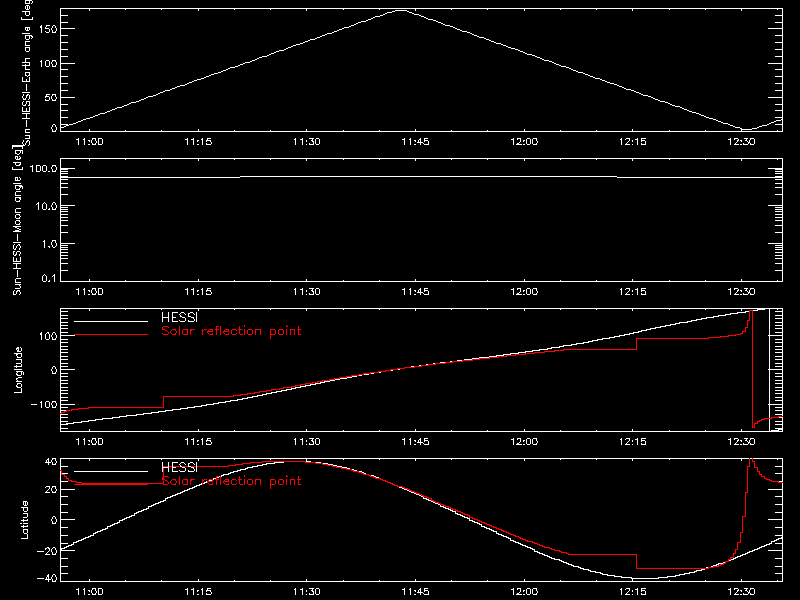The width and height of the screenshot is (800, 600).
Task: Click Solar reflection point legend in the Latitude plot
Action: [231, 481]
